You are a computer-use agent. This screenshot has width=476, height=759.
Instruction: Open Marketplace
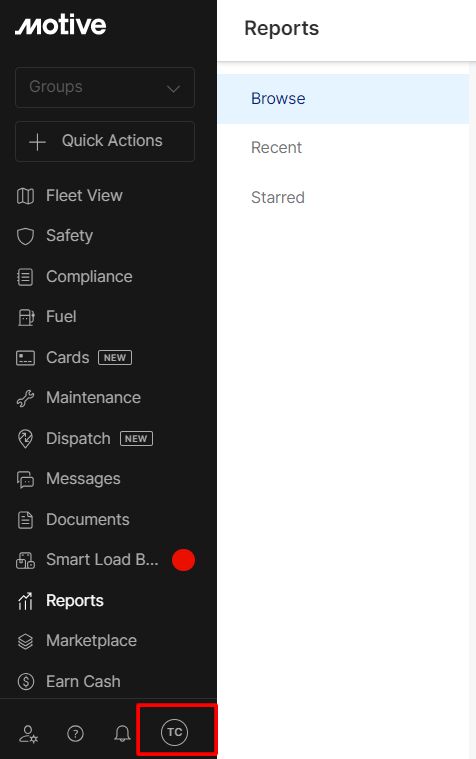click(92, 641)
